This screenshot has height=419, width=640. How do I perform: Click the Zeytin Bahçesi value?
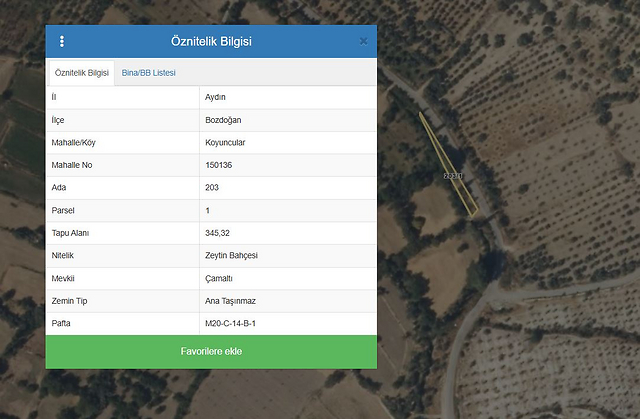[x=232, y=256]
